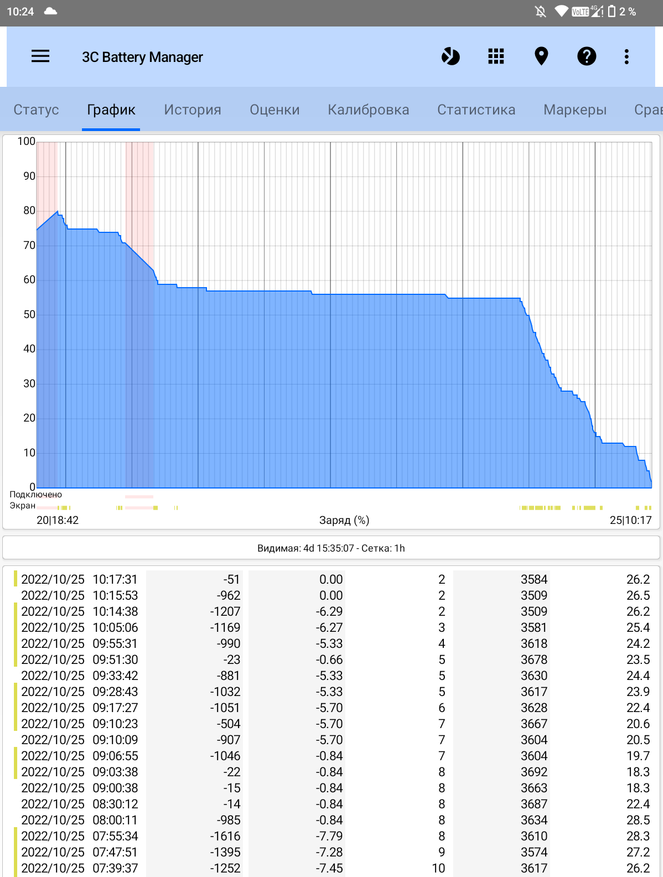The width and height of the screenshot is (663, 877).
Task: Tap the muted notifications bell status icon
Action: [540, 11]
